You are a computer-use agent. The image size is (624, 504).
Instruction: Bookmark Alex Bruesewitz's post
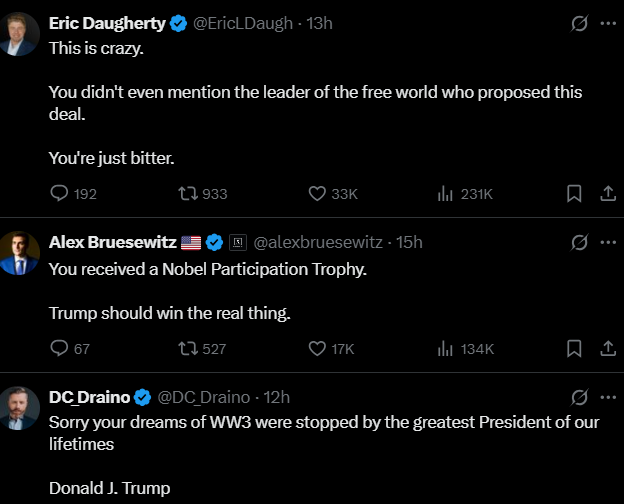tap(574, 349)
